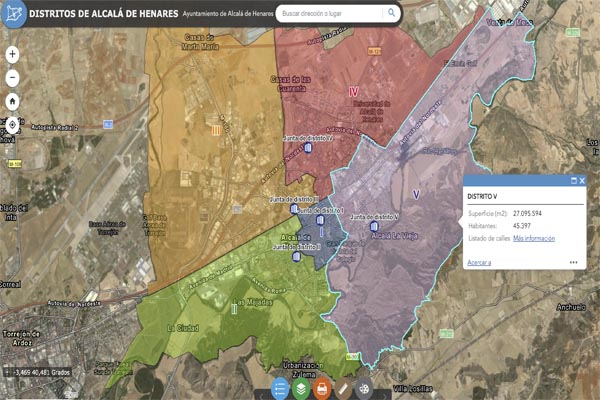Click the 'Acercar a' zoom link
The width and height of the screenshot is (600, 400).
click(479, 262)
